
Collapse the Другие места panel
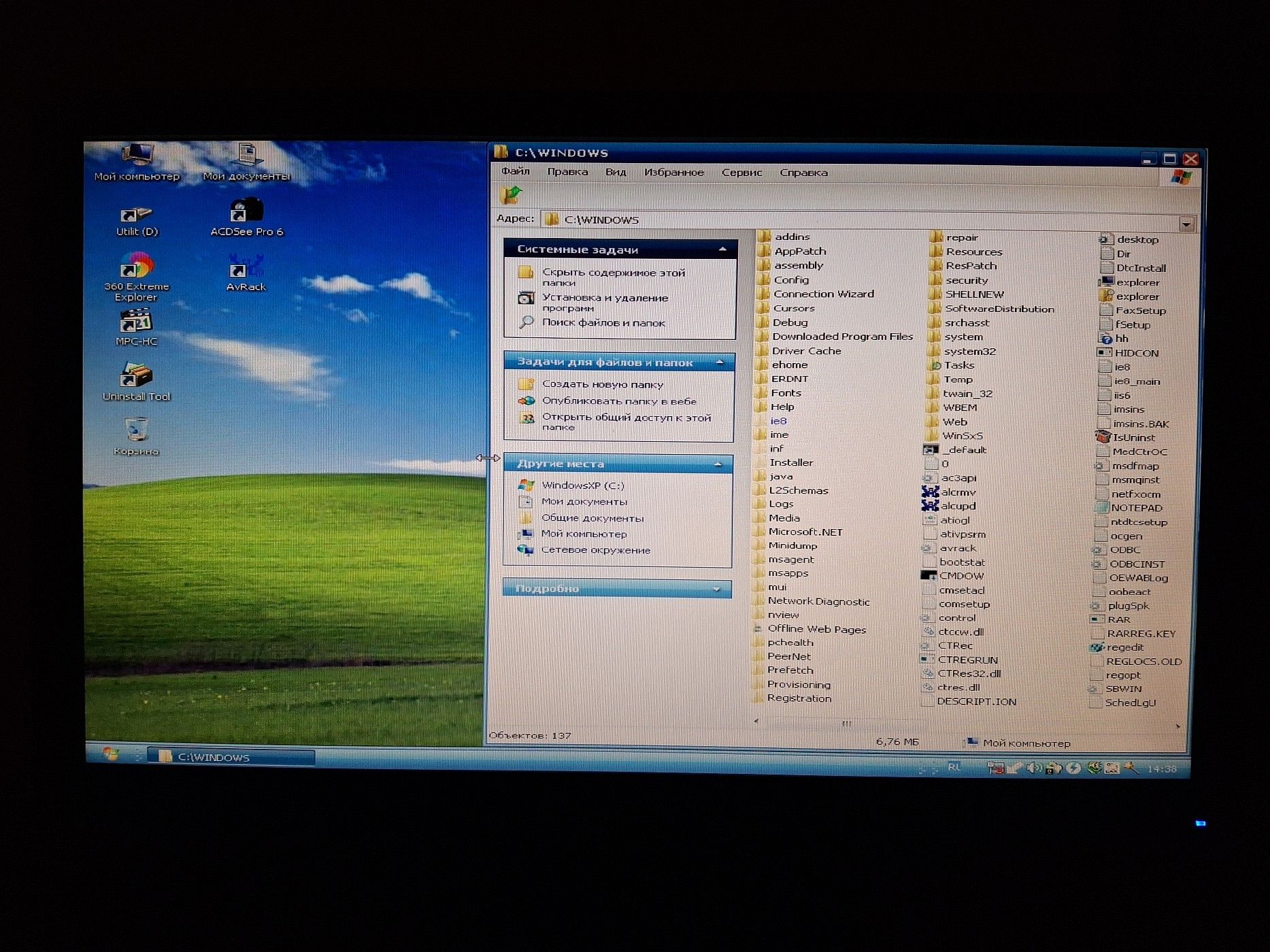tap(718, 464)
